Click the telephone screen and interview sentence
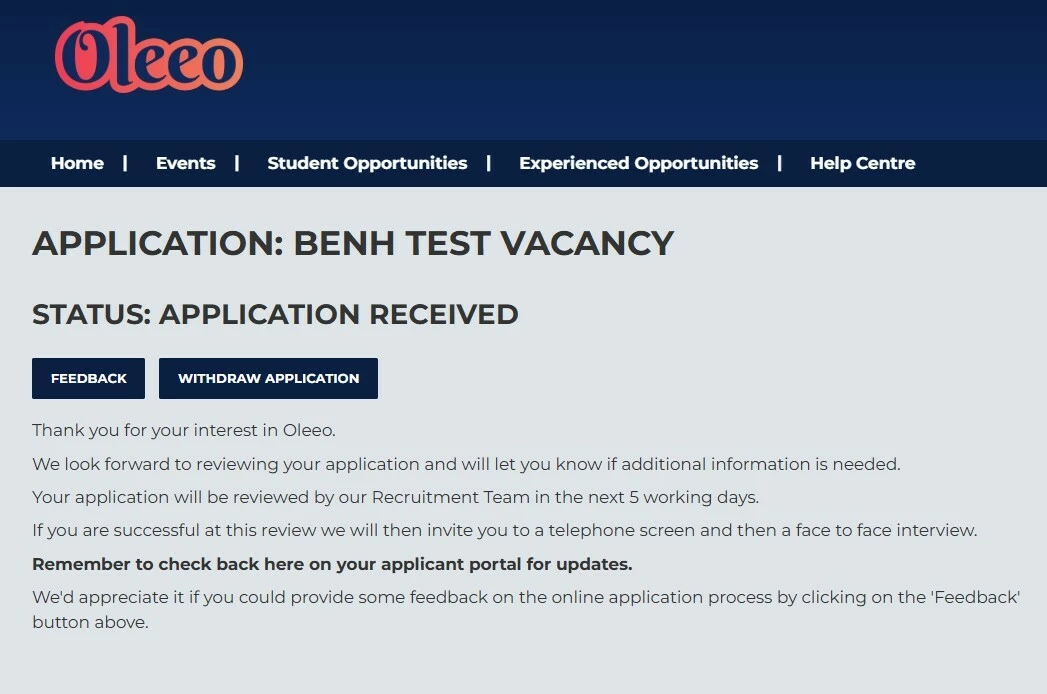This screenshot has width=1047, height=694. tap(504, 530)
